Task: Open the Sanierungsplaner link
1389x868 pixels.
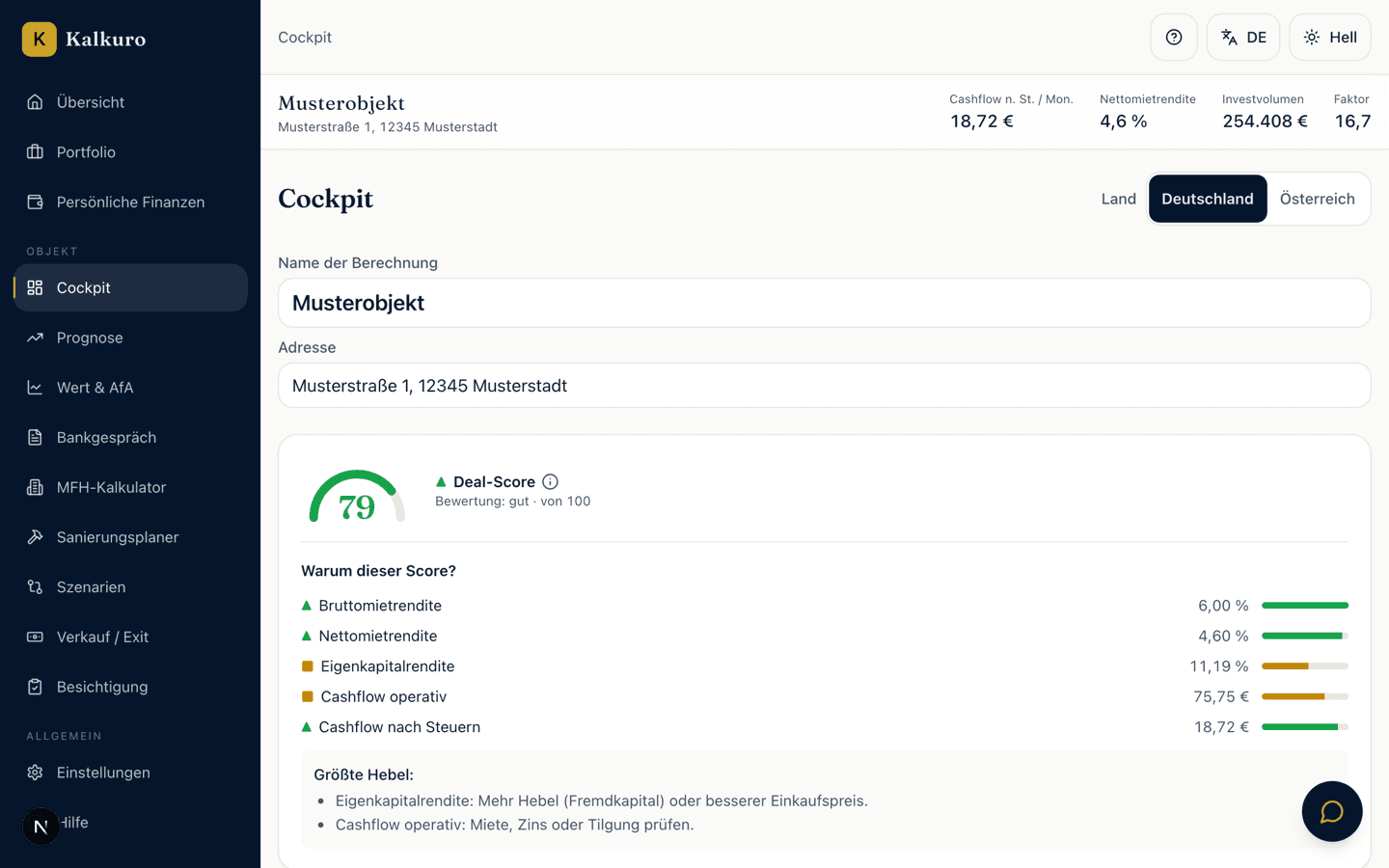Action: (130, 537)
